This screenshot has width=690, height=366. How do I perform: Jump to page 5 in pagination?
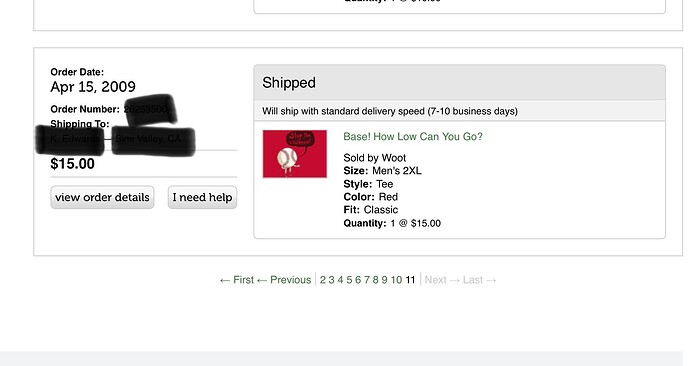pos(349,280)
